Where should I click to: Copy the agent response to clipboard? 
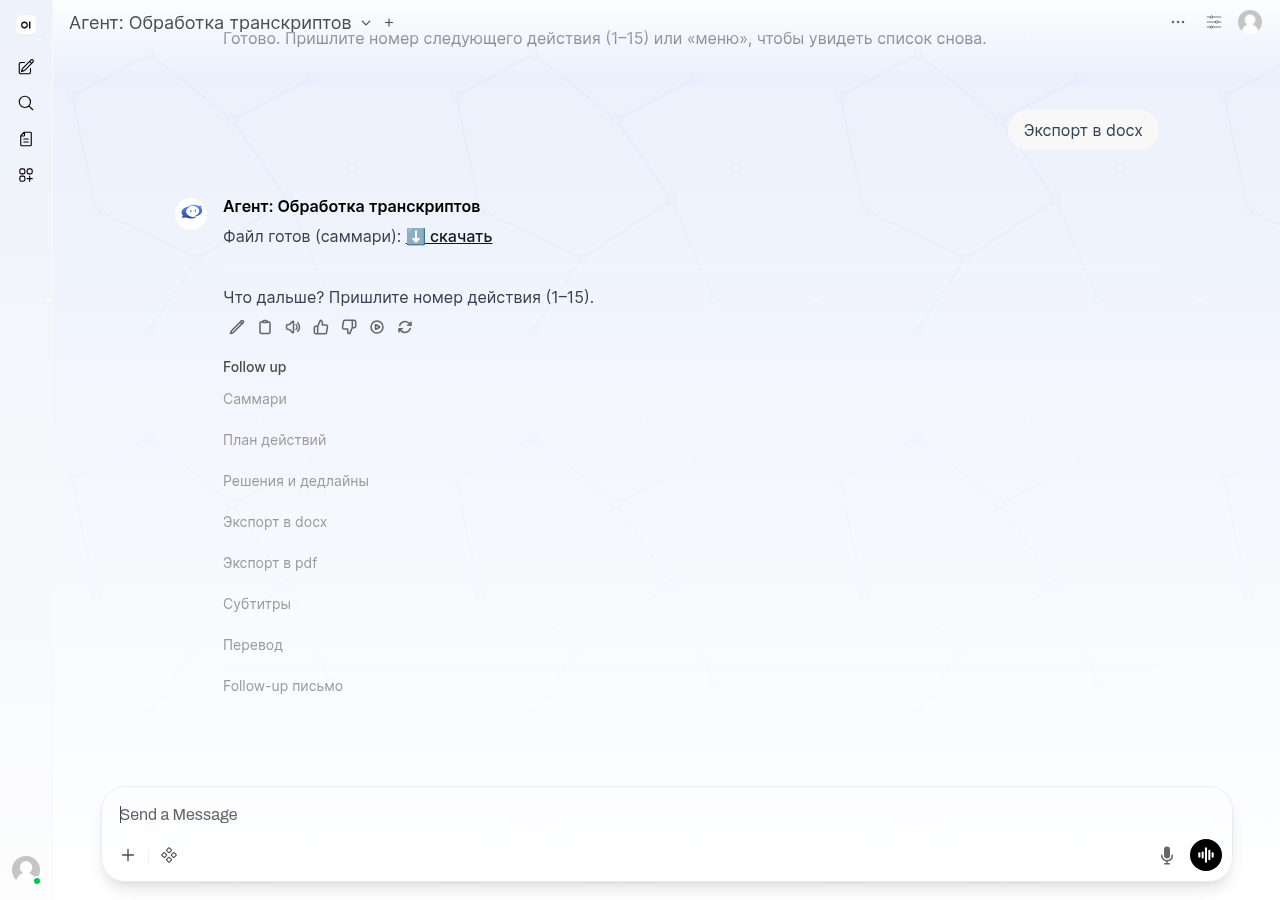click(265, 327)
